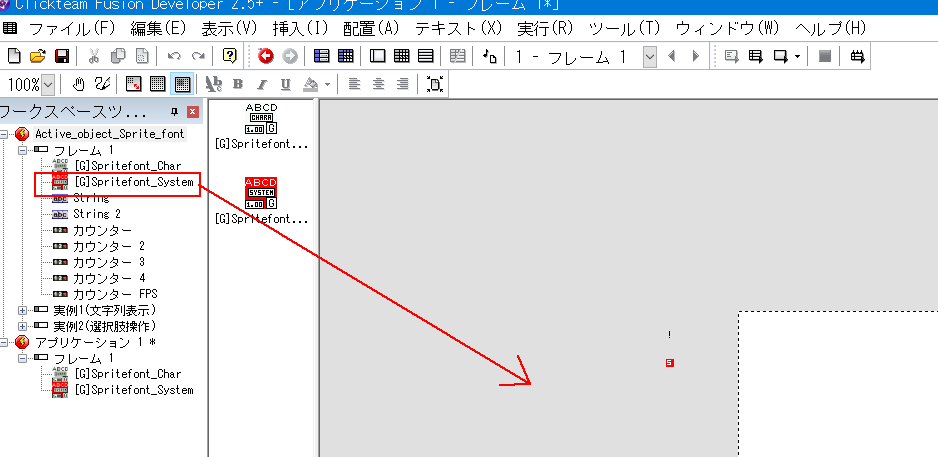The width and height of the screenshot is (938, 457).
Task: Open the 挿入(I) menu
Action: [x=301, y=28]
